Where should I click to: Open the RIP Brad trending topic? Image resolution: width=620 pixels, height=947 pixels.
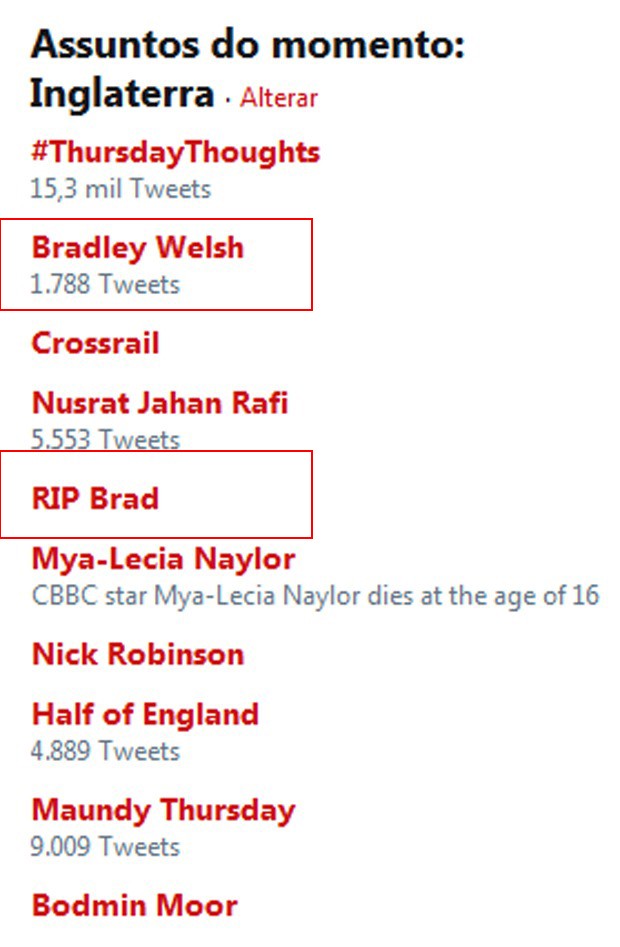(95, 498)
